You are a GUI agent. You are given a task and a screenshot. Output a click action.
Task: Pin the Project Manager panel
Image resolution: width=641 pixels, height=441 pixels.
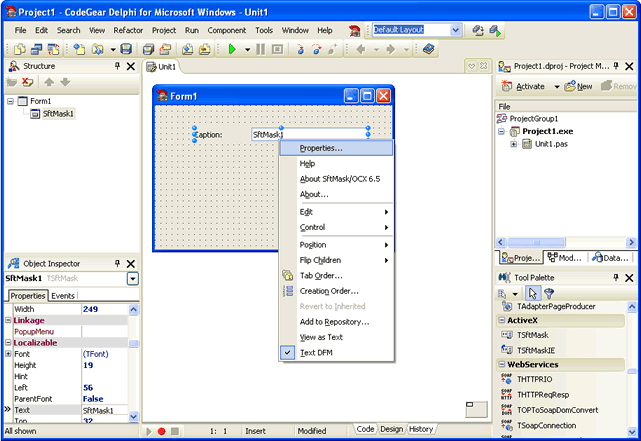616,66
